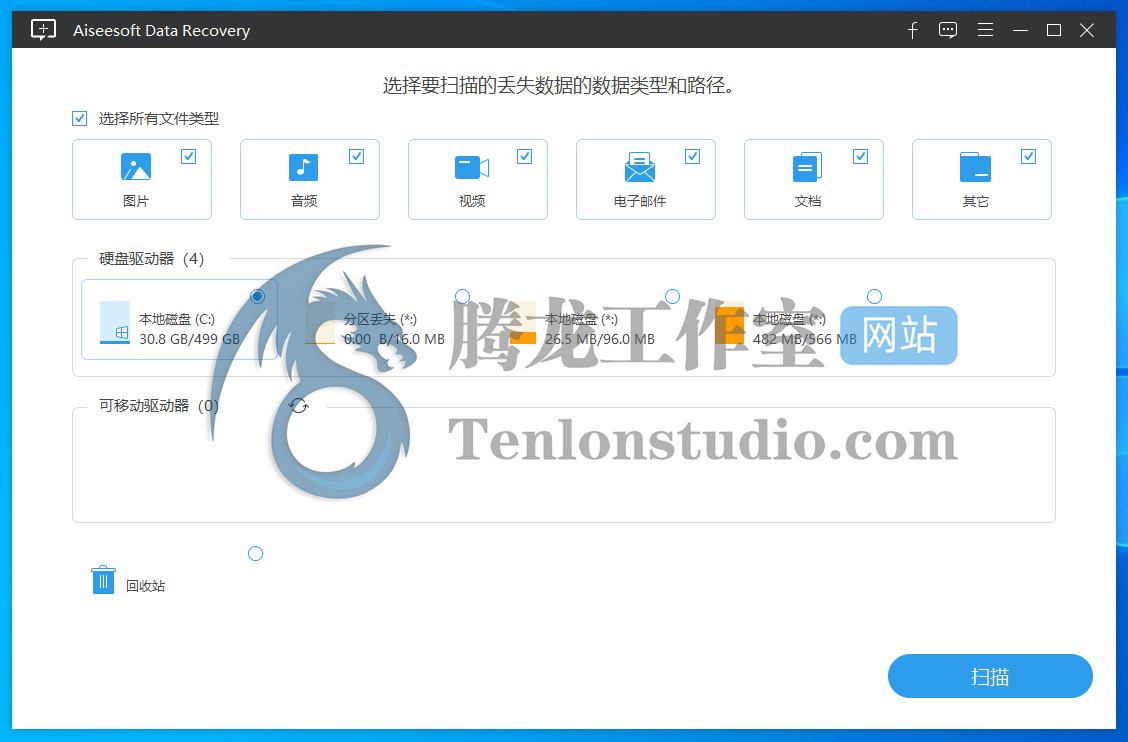Click the 分区丢失 lost partition drive icon
This screenshot has height=742, width=1128.
(320, 322)
